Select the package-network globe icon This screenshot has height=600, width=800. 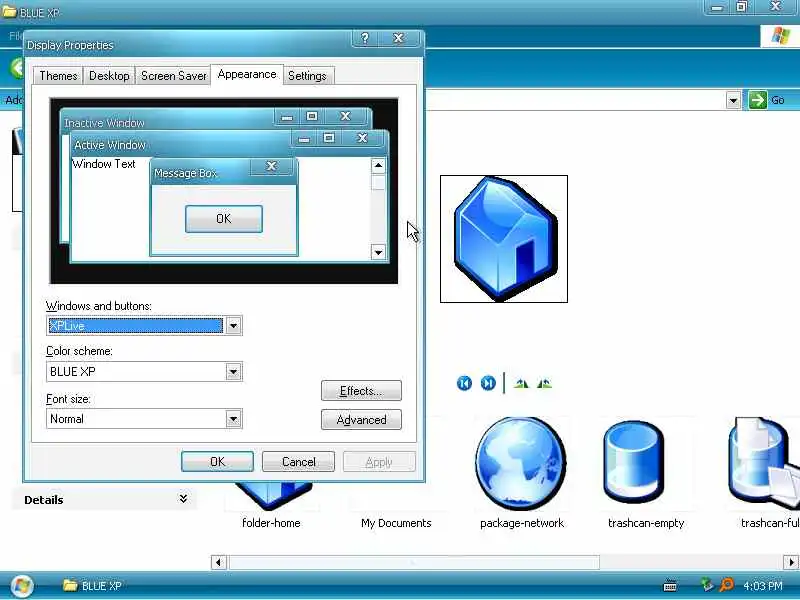tap(521, 463)
